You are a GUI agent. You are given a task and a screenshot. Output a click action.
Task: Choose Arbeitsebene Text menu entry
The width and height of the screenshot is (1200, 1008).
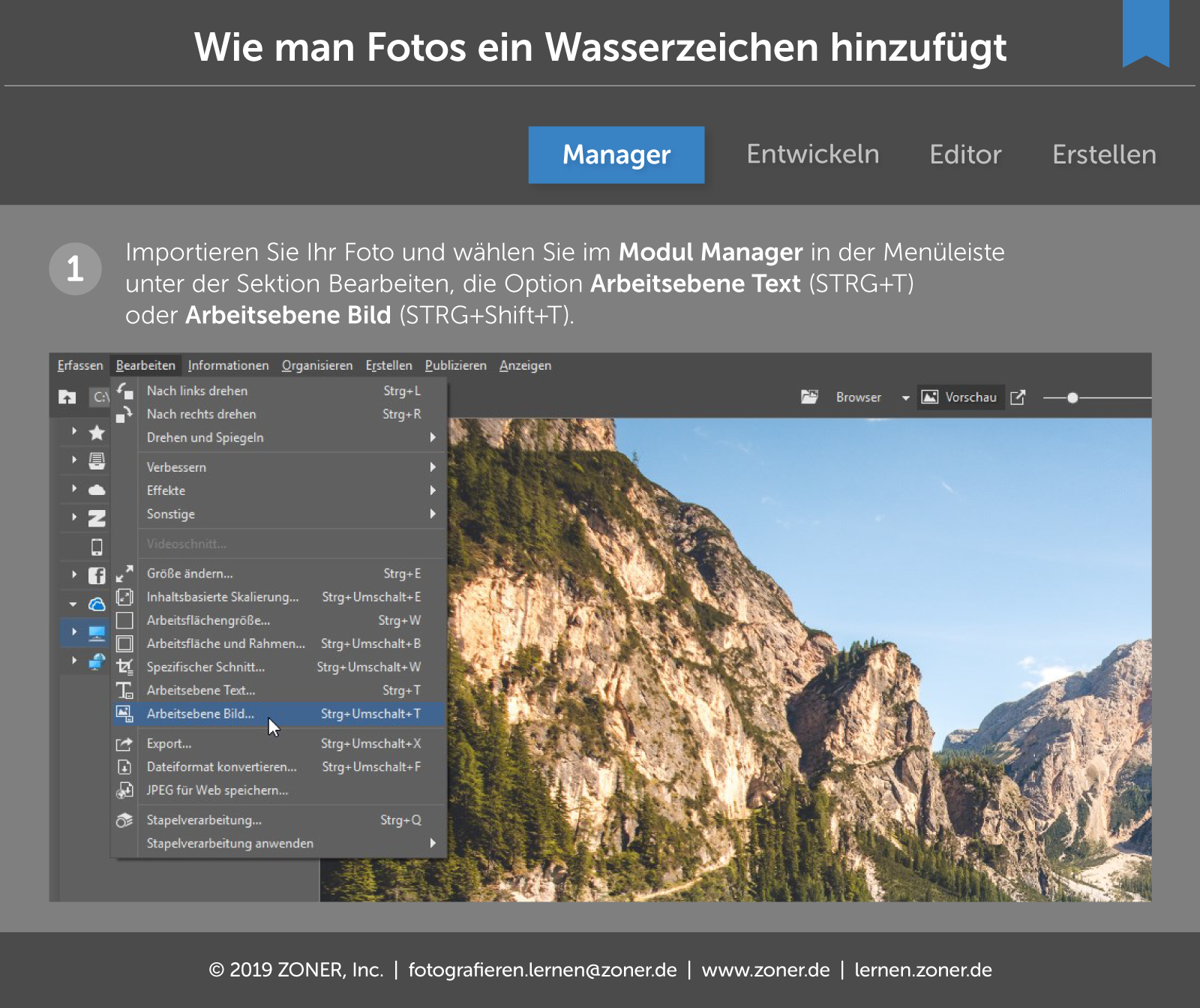(x=201, y=690)
